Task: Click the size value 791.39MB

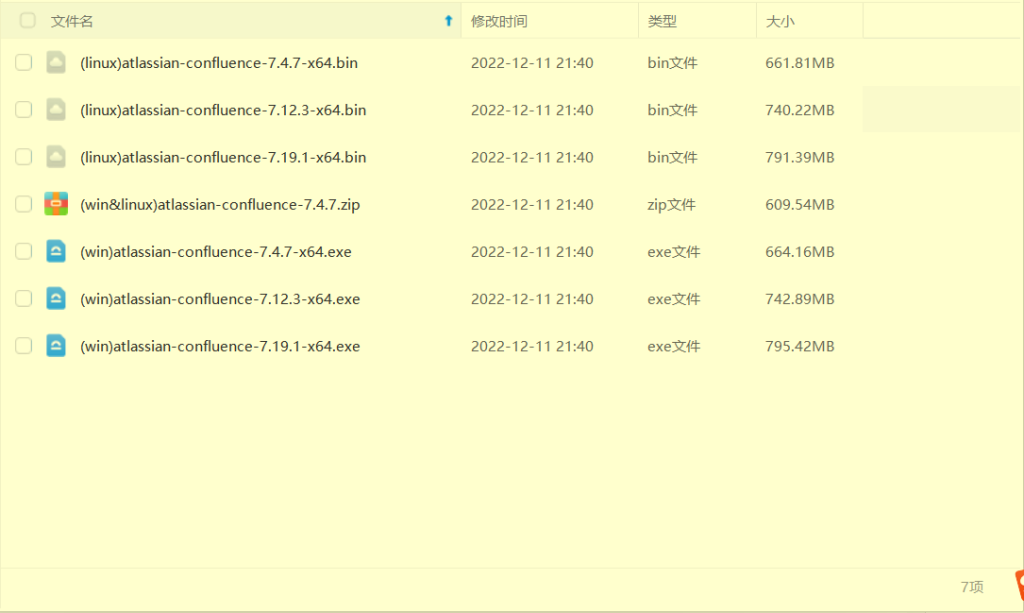Action: [x=800, y=157]
